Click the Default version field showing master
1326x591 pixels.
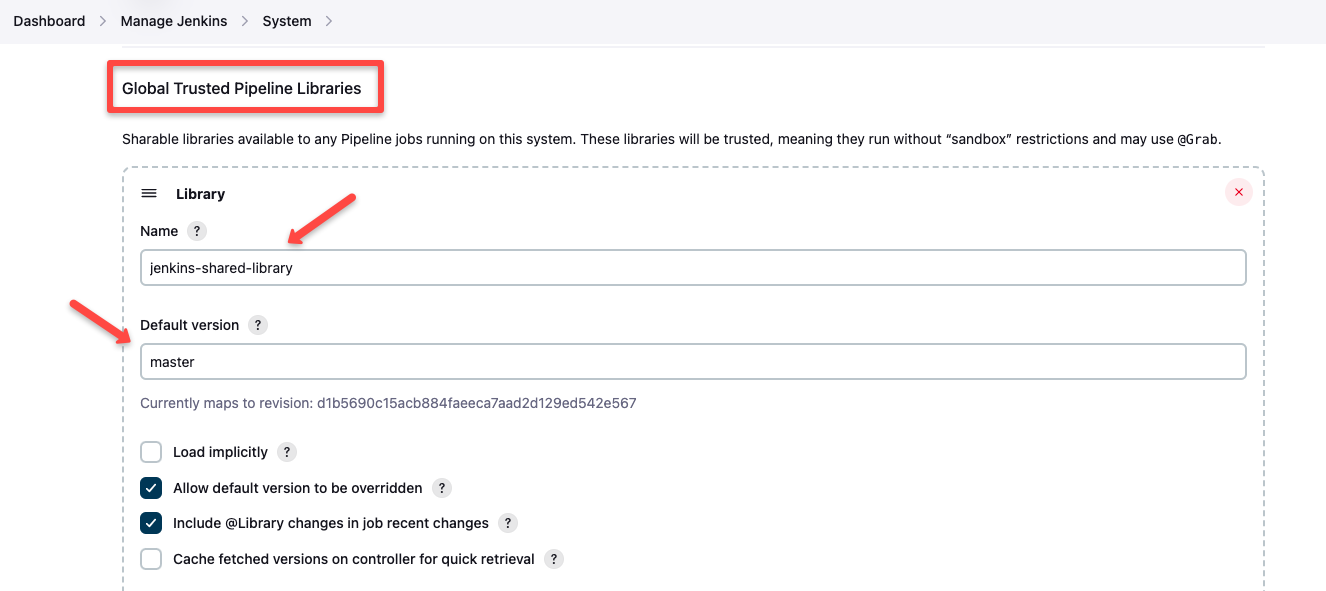693,361
